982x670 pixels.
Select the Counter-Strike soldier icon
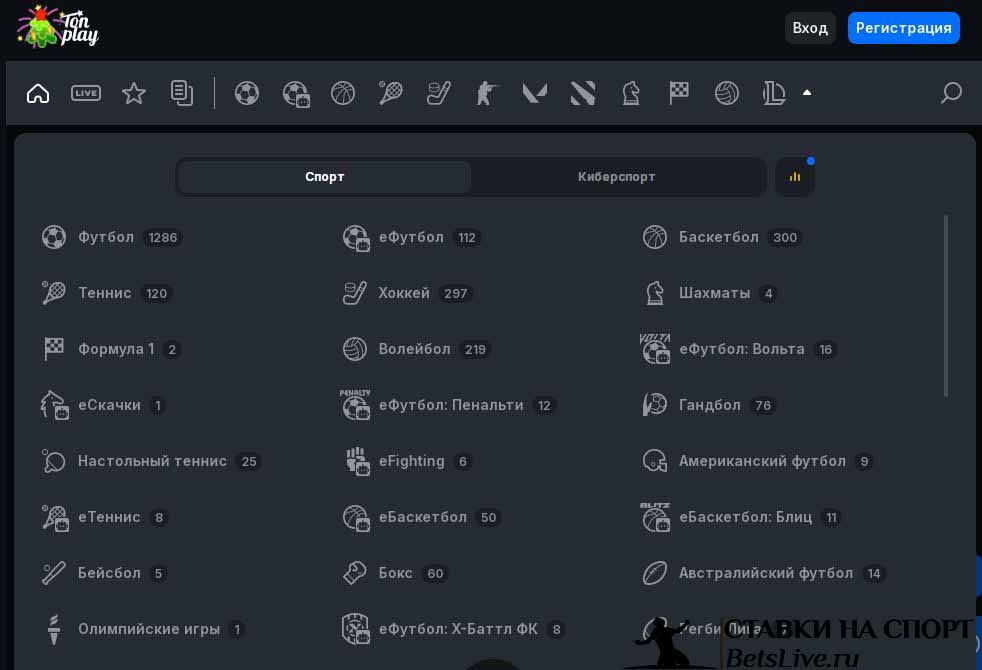click(486, 93)
